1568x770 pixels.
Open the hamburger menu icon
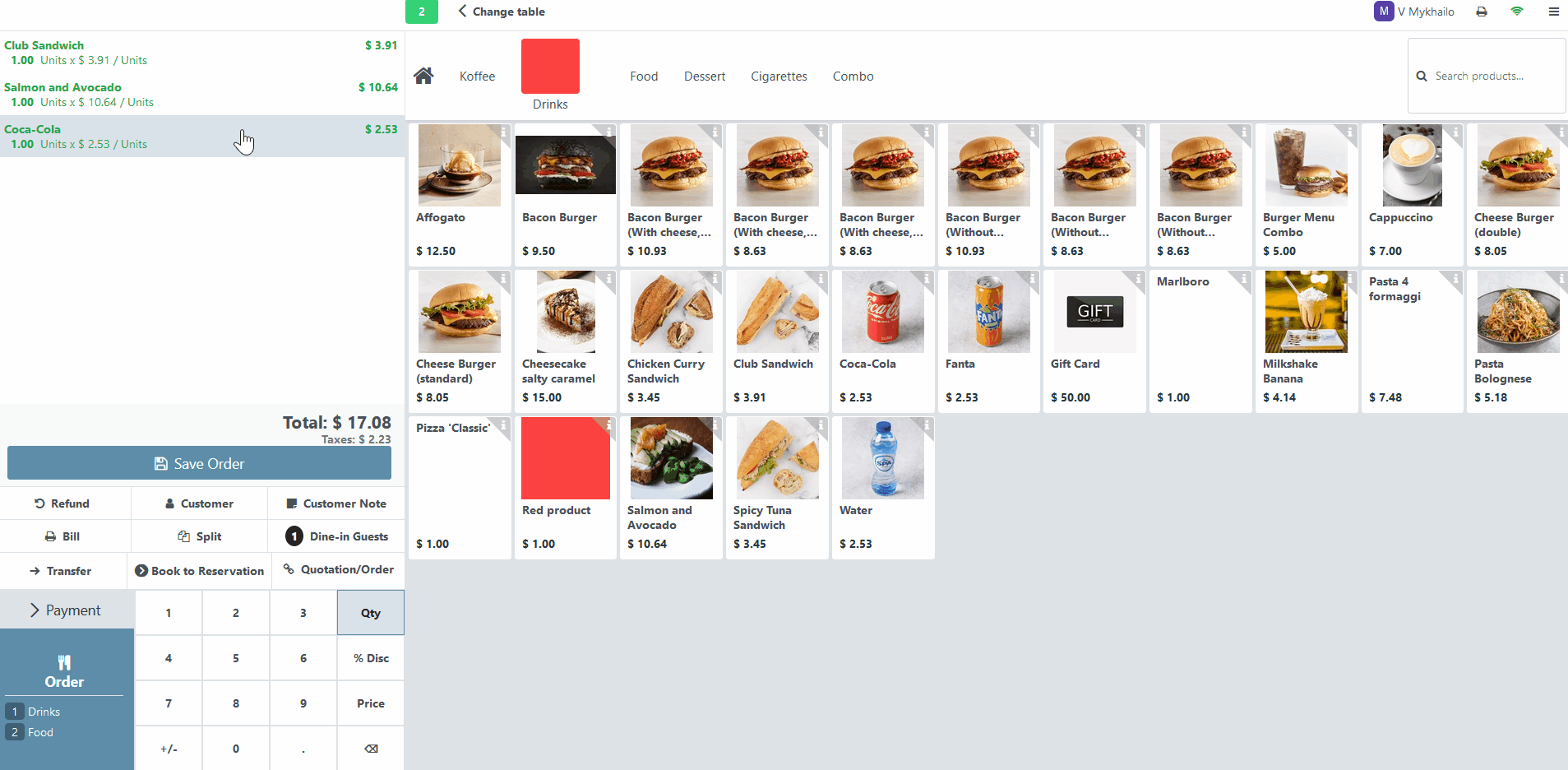pos(1554,12)
